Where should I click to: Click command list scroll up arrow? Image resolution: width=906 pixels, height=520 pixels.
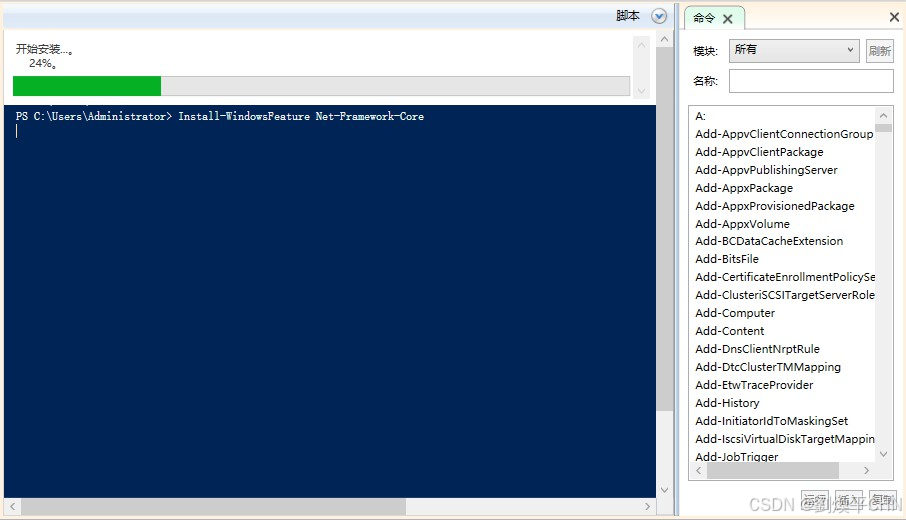[883, 116]
